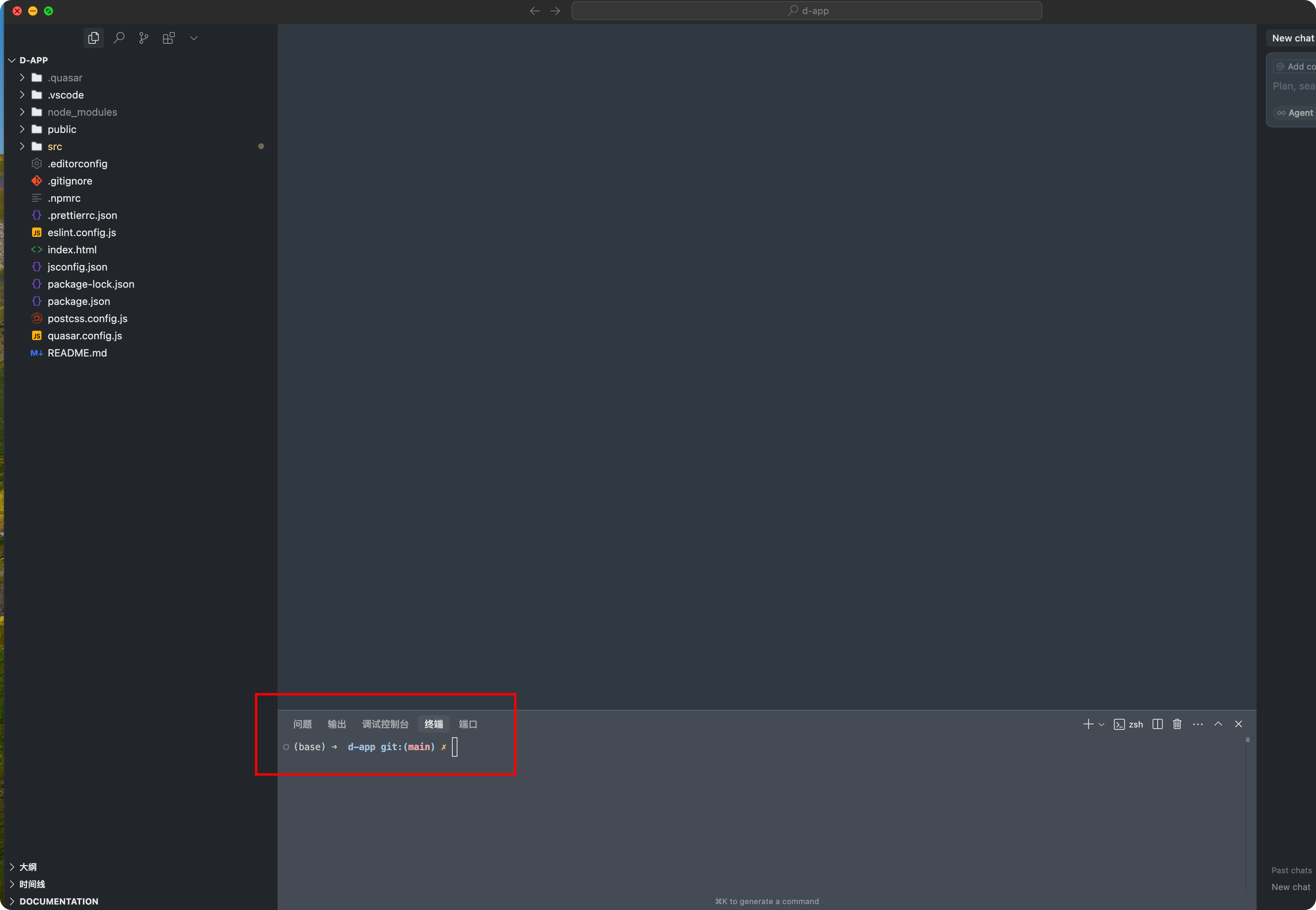This screenshot has height=910, width=1316.
Task: Open the Extensions icon
Action: tap(169, 38)
